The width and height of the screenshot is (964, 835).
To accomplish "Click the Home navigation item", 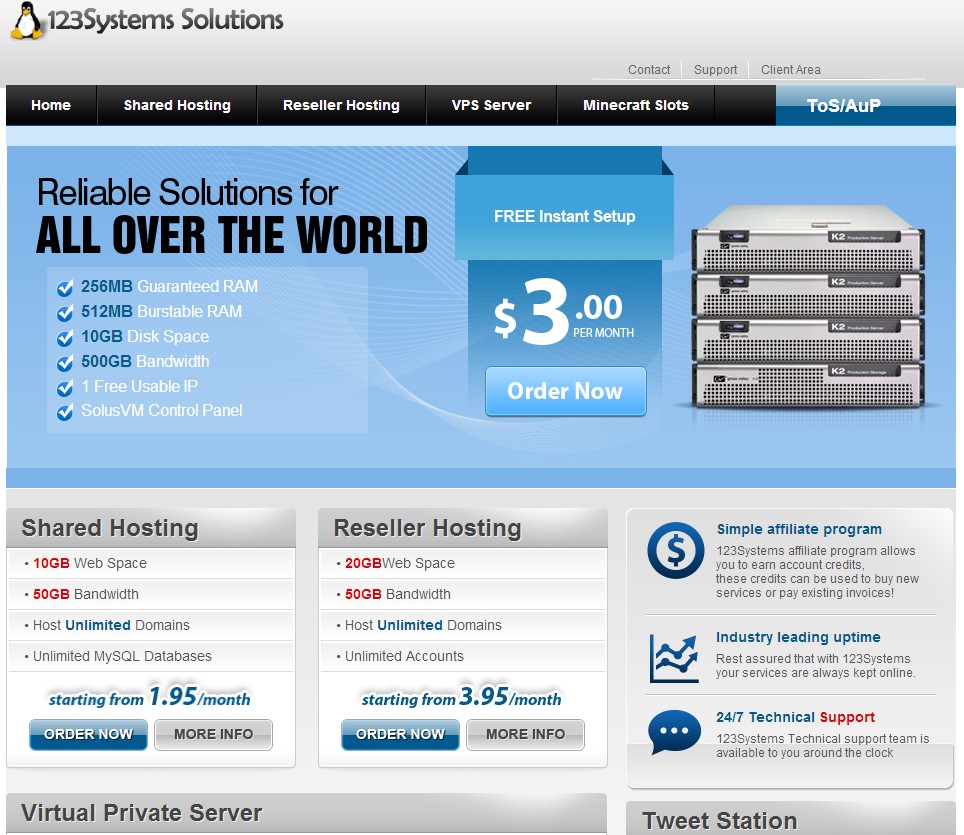I will [x=51, y=105].
